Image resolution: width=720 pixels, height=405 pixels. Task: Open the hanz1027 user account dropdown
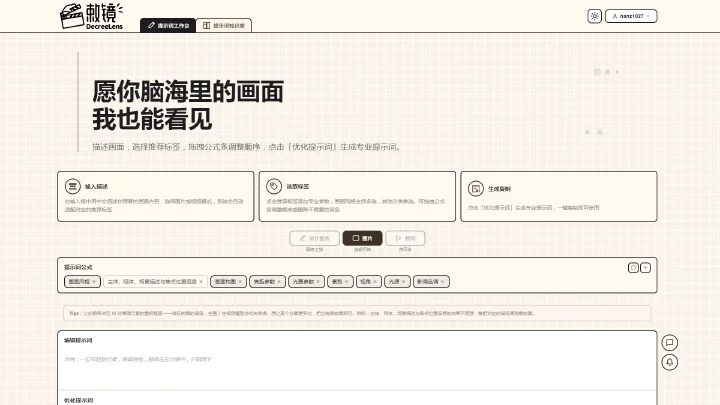(x=631, y=16)
